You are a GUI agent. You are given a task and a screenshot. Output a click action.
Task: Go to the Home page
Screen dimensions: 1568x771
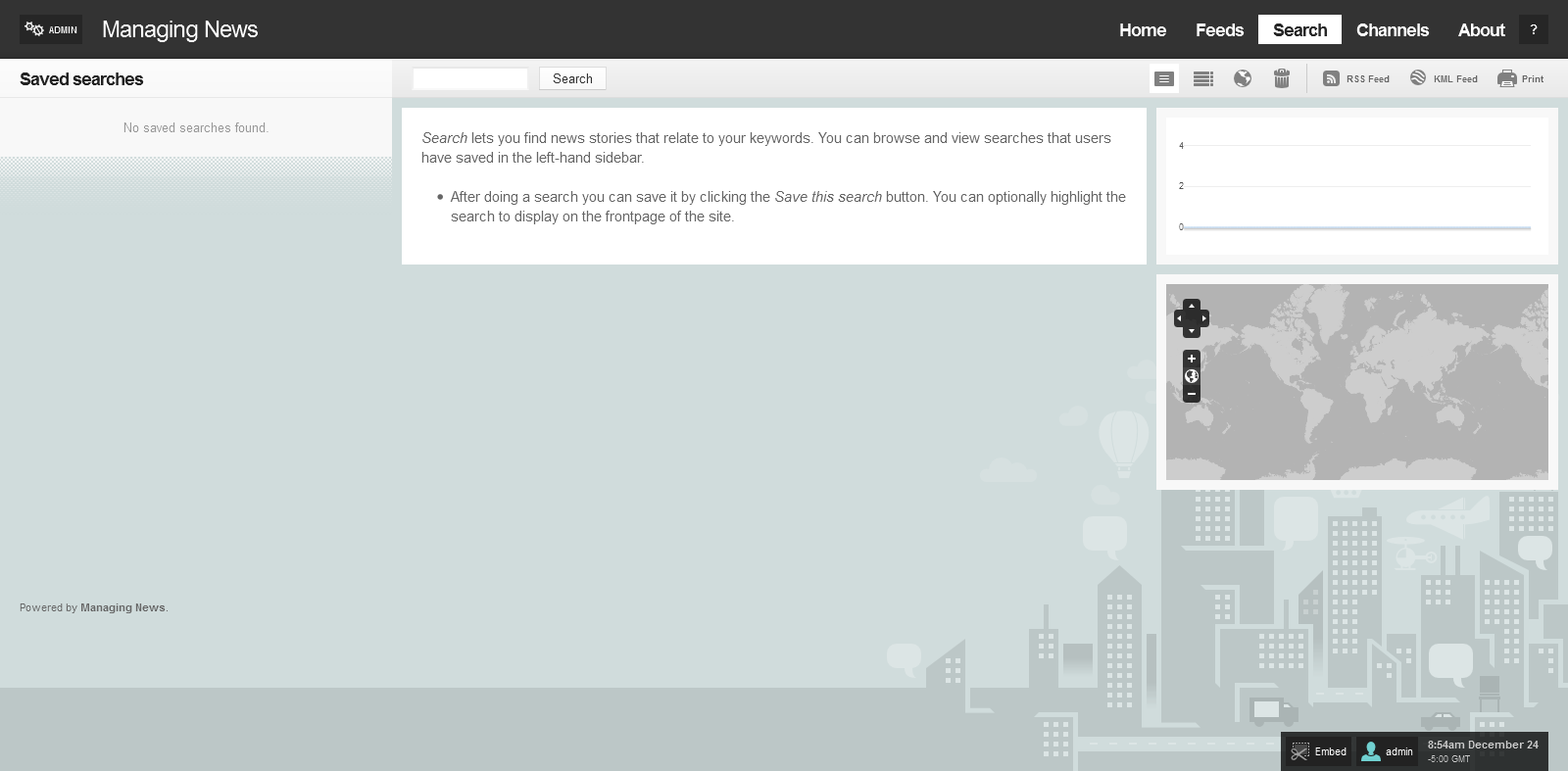(1143, 29)
